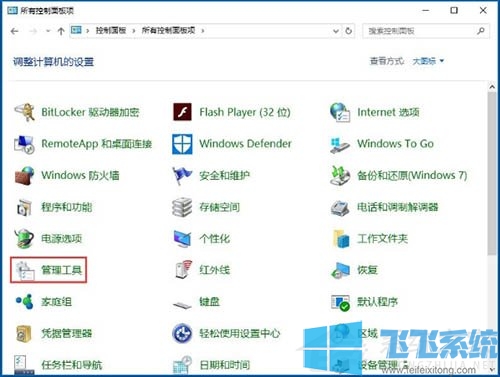
Task: Open the 电源选项 battery icon
Action: coord(24,239)
